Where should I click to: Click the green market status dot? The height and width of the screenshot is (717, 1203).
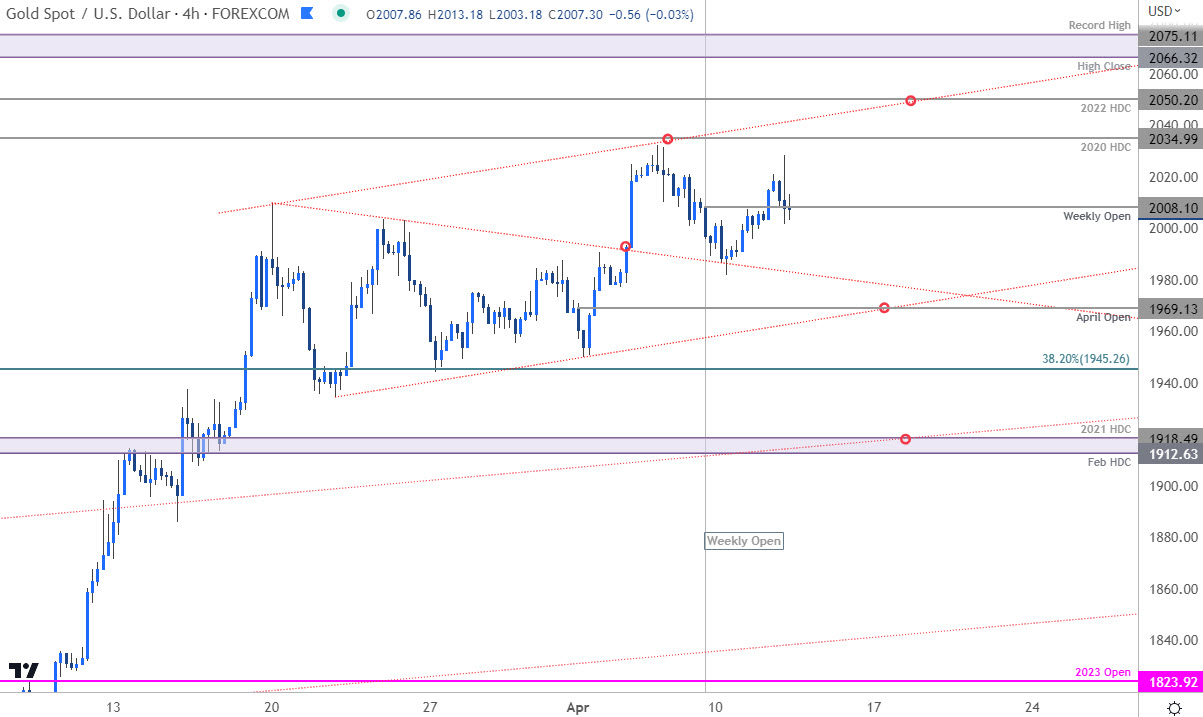coord(342,13)
